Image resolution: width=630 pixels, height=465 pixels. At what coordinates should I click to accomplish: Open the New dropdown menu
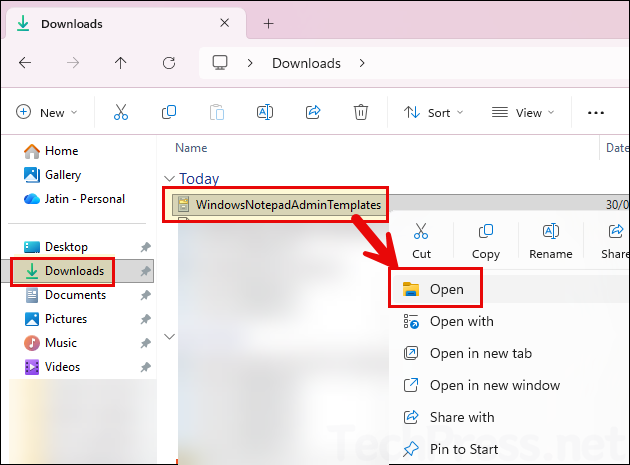(x=46, y=113)
